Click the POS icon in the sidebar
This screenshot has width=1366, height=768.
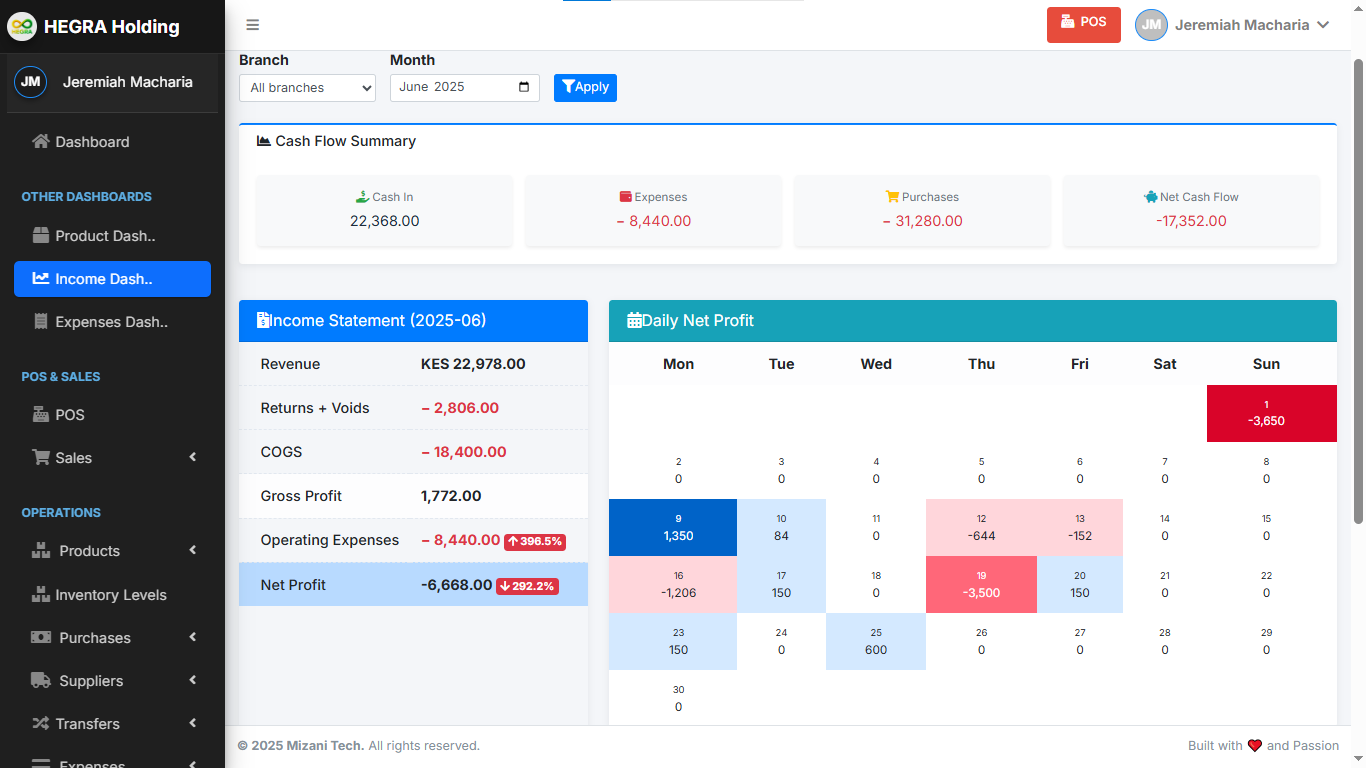(x=40, y=414)
